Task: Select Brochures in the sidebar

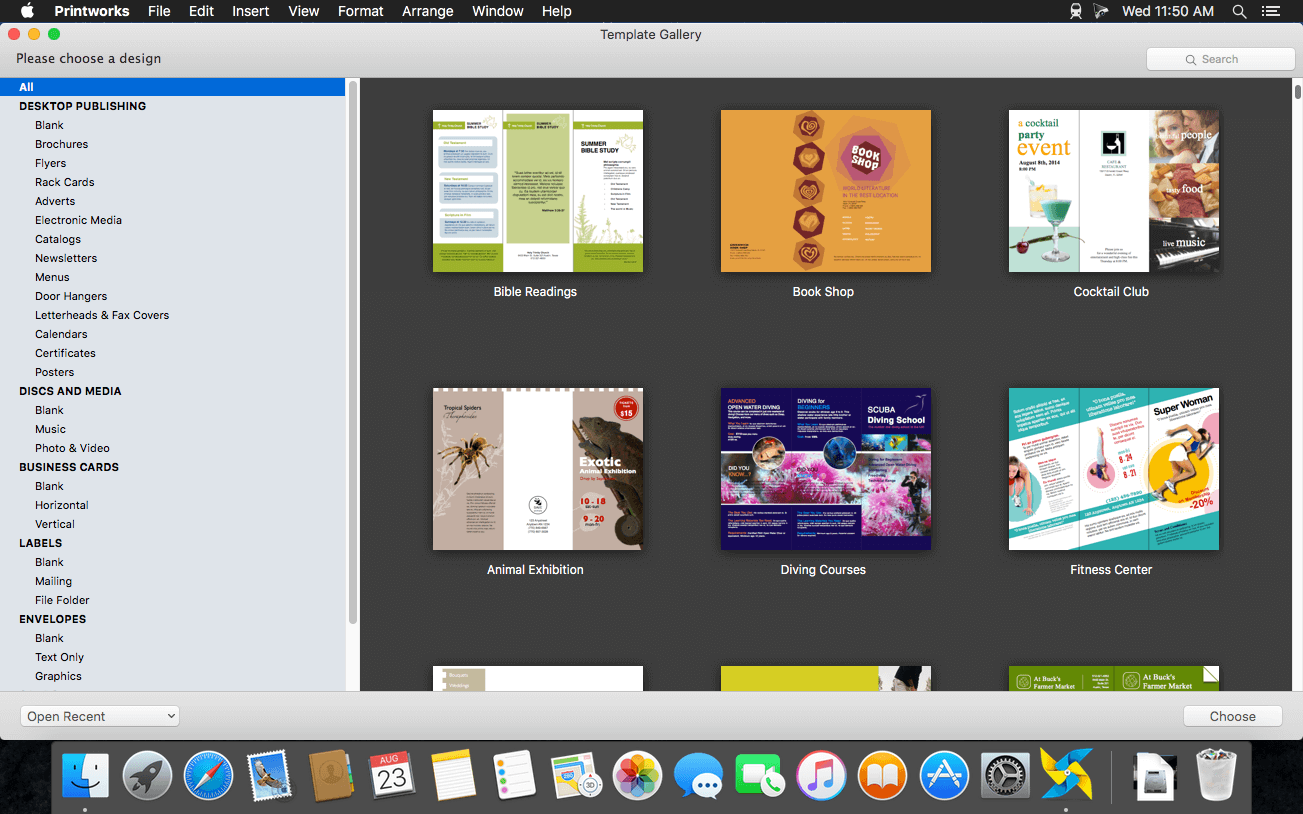Action: click(x=62, y=144)
